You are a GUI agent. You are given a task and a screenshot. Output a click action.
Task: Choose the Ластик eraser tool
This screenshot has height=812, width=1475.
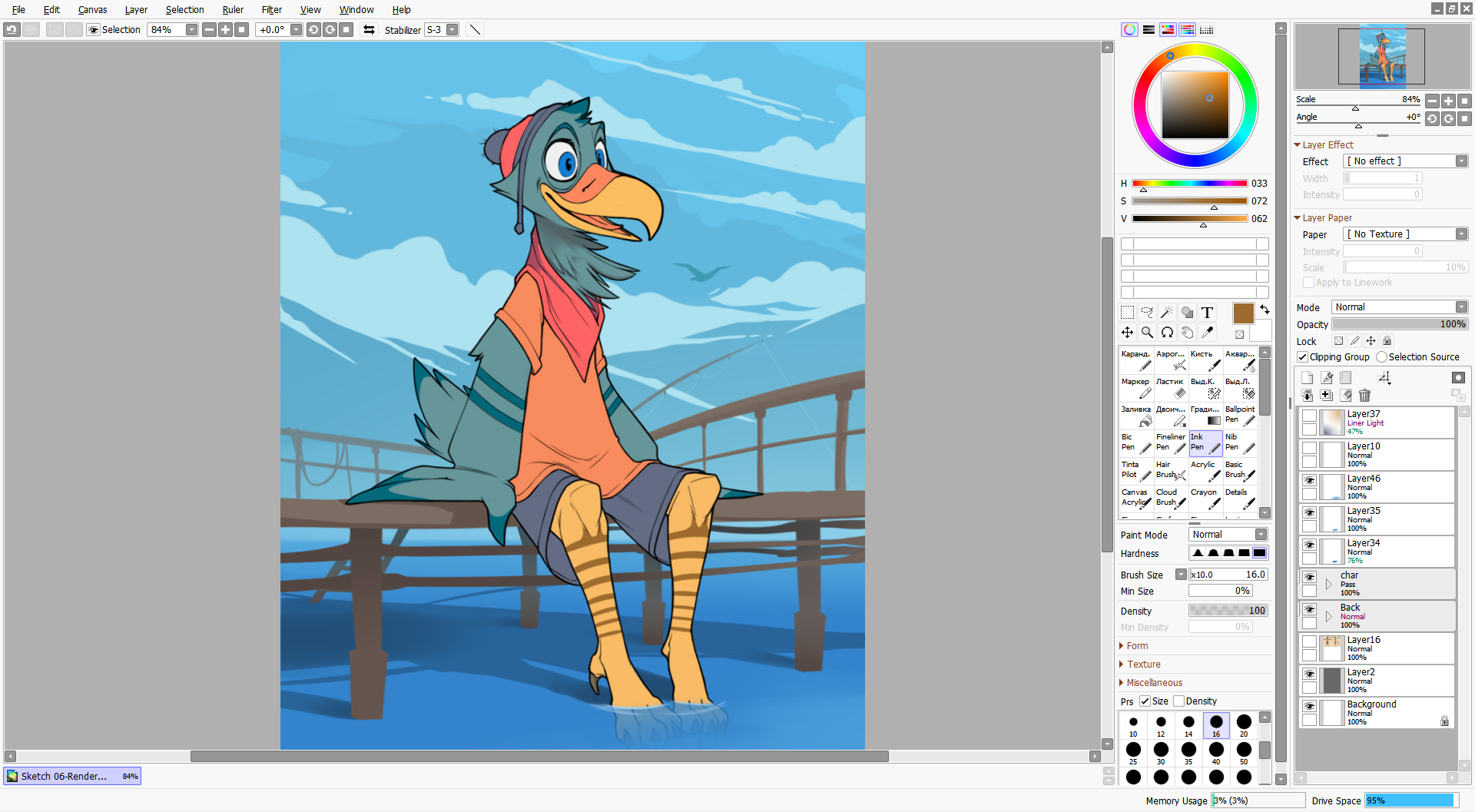point(1171,388)
